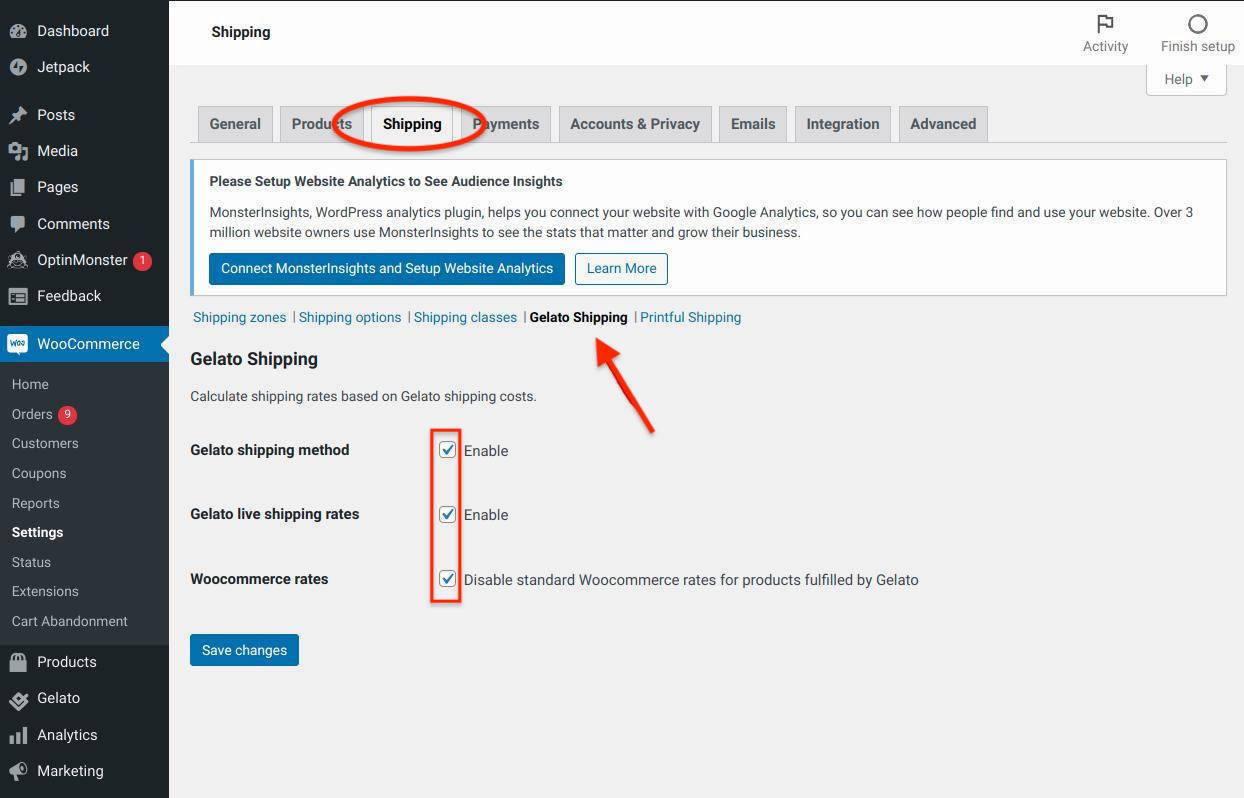1244x798 pixels.
Task: Uncheck Disable standard Woocommerce rates checkbox
Action: click(x=448, y=579)
